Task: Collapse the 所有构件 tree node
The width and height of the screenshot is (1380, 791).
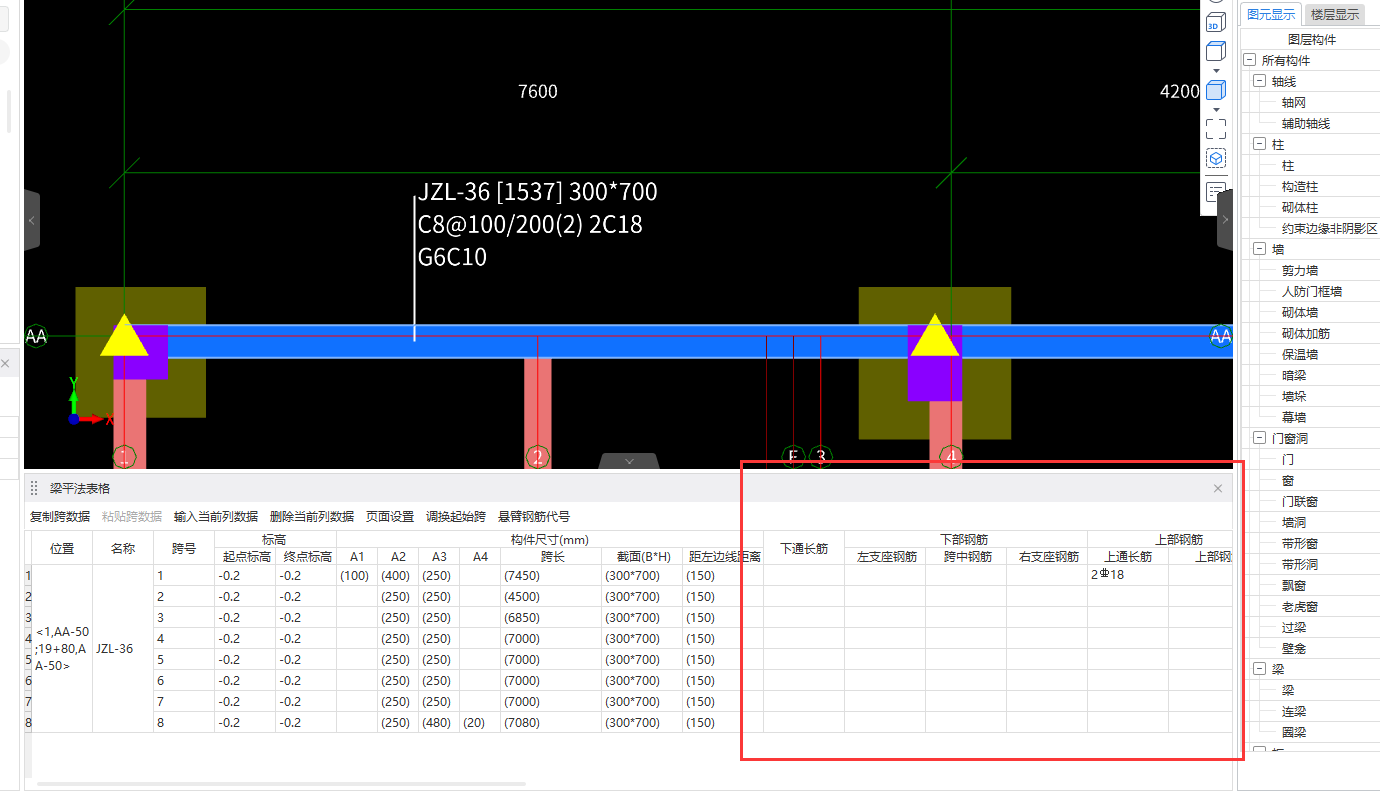Action: click(1249, 61)
